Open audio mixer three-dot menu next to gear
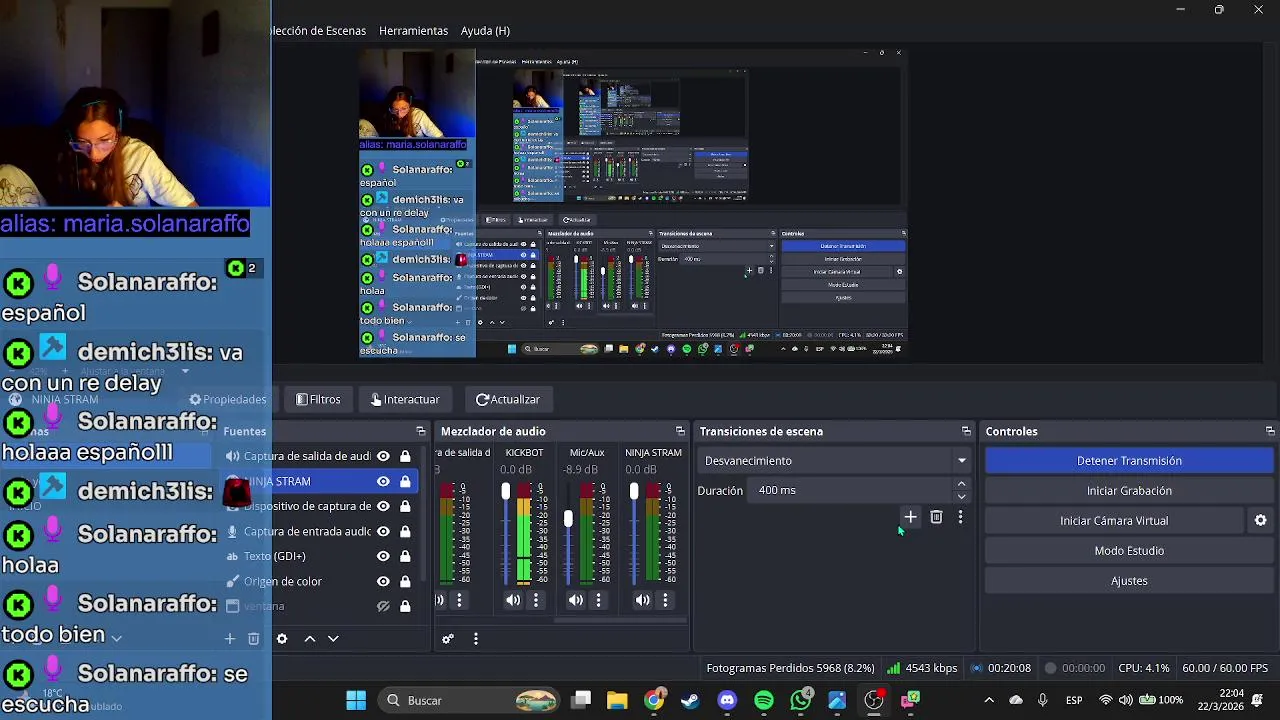Image resolution: width=1280 pixels, height=720 pixels. (x=476, y=639)
